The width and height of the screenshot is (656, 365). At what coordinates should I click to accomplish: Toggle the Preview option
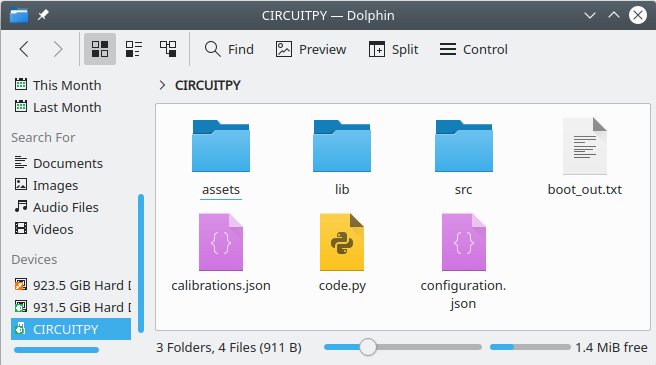[311, 49]
